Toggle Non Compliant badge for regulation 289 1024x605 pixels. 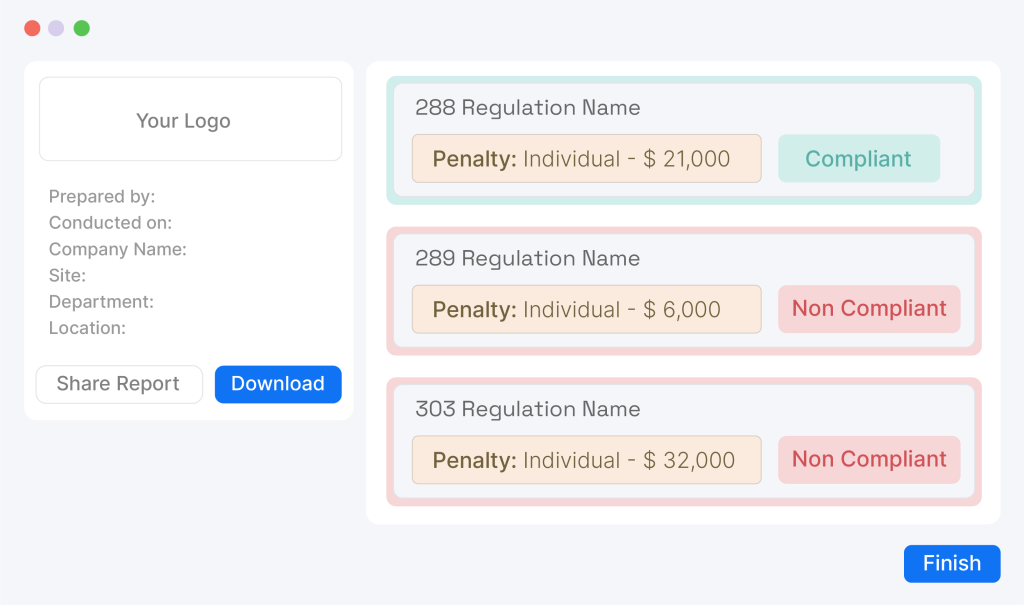click(869, 309)
